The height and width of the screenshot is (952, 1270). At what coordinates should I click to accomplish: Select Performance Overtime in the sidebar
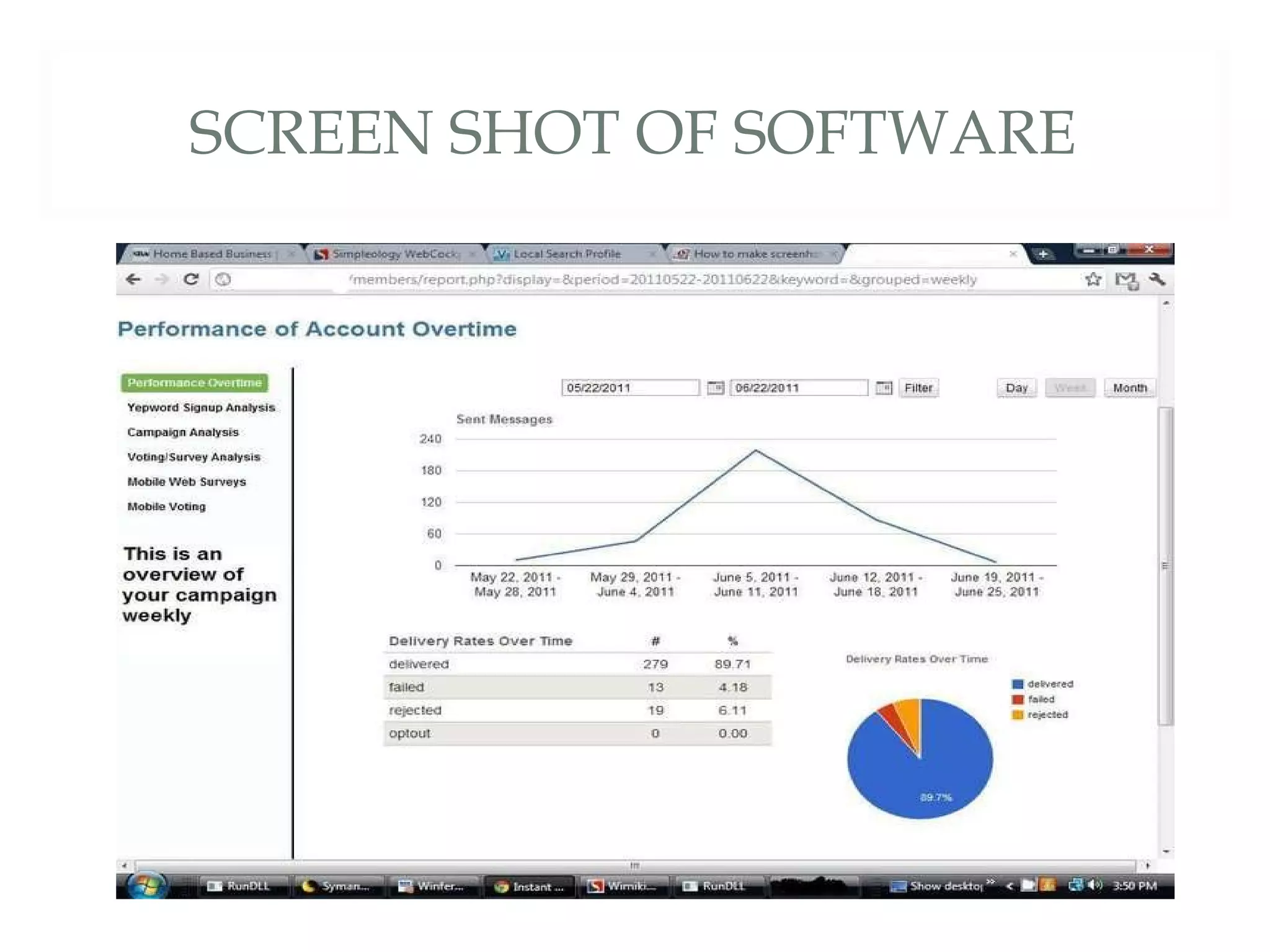pos(195,383)
